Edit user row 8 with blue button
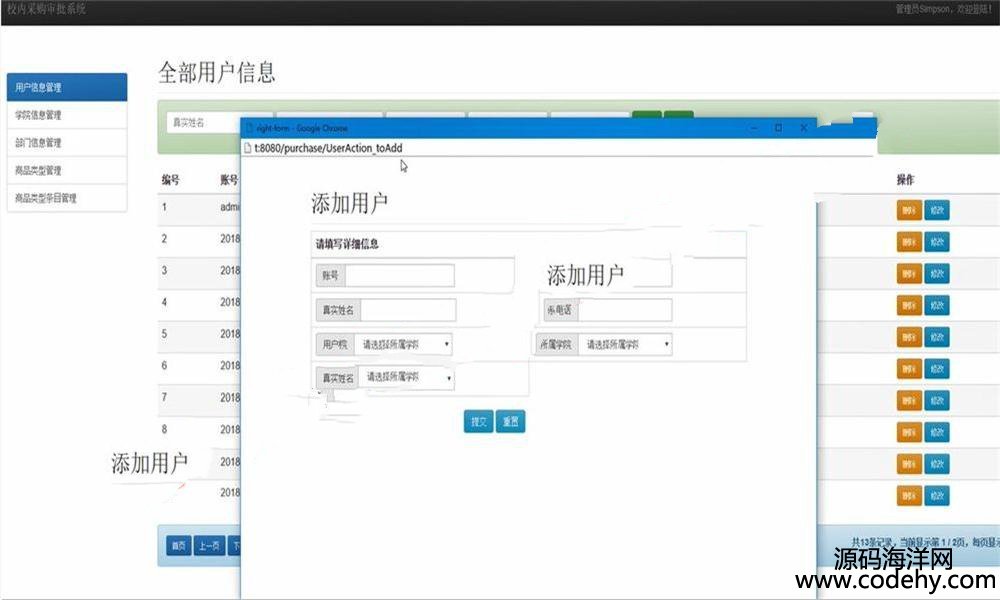 (936, 432)
